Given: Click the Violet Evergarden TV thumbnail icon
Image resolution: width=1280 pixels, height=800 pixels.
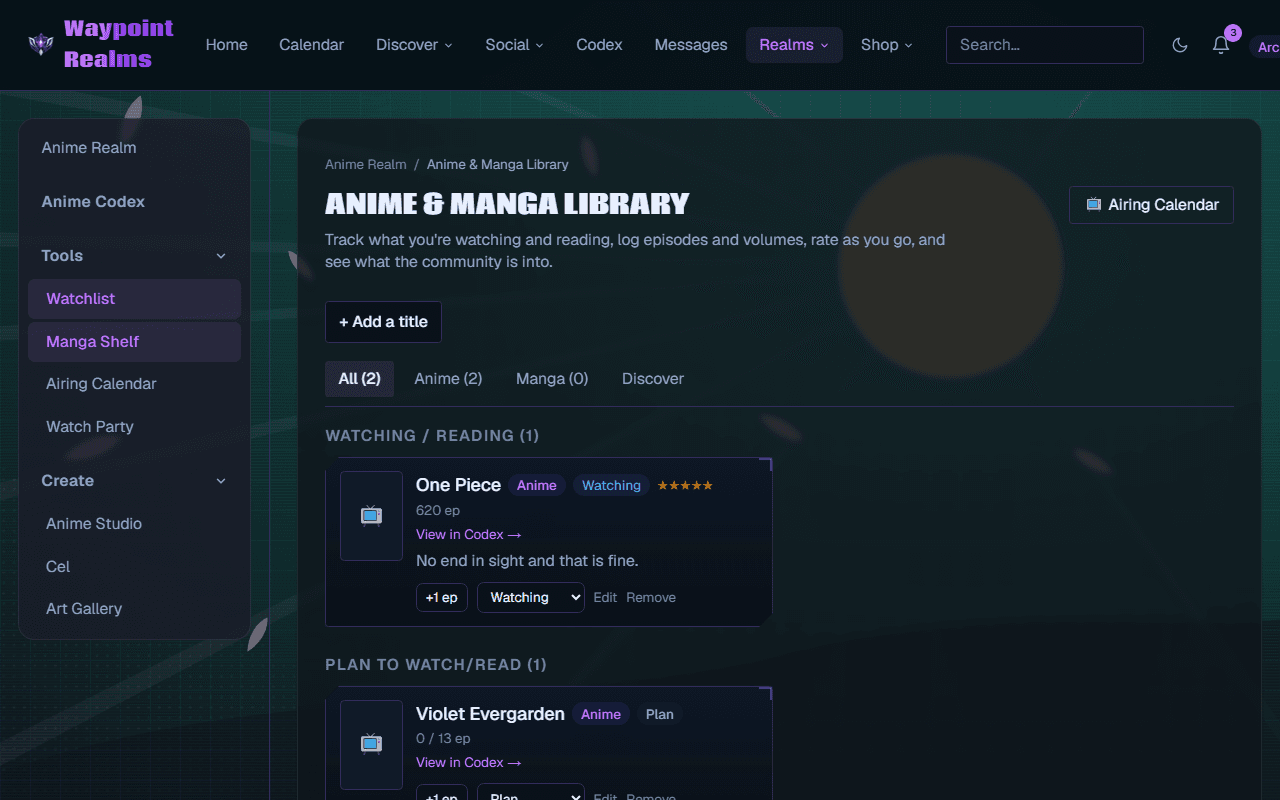Looking at the screenshot, I should pyautogui.click(x=371, y=744).
